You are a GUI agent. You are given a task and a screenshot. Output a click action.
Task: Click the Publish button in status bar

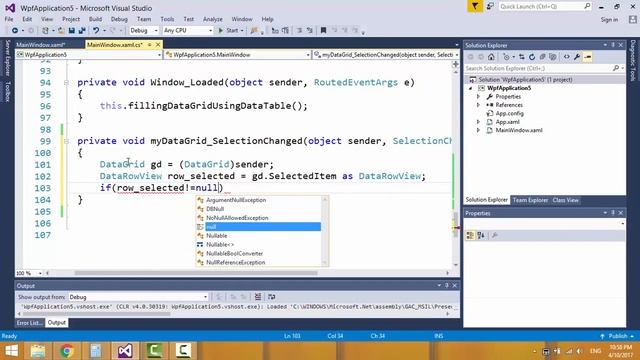(x=617, y=336)
